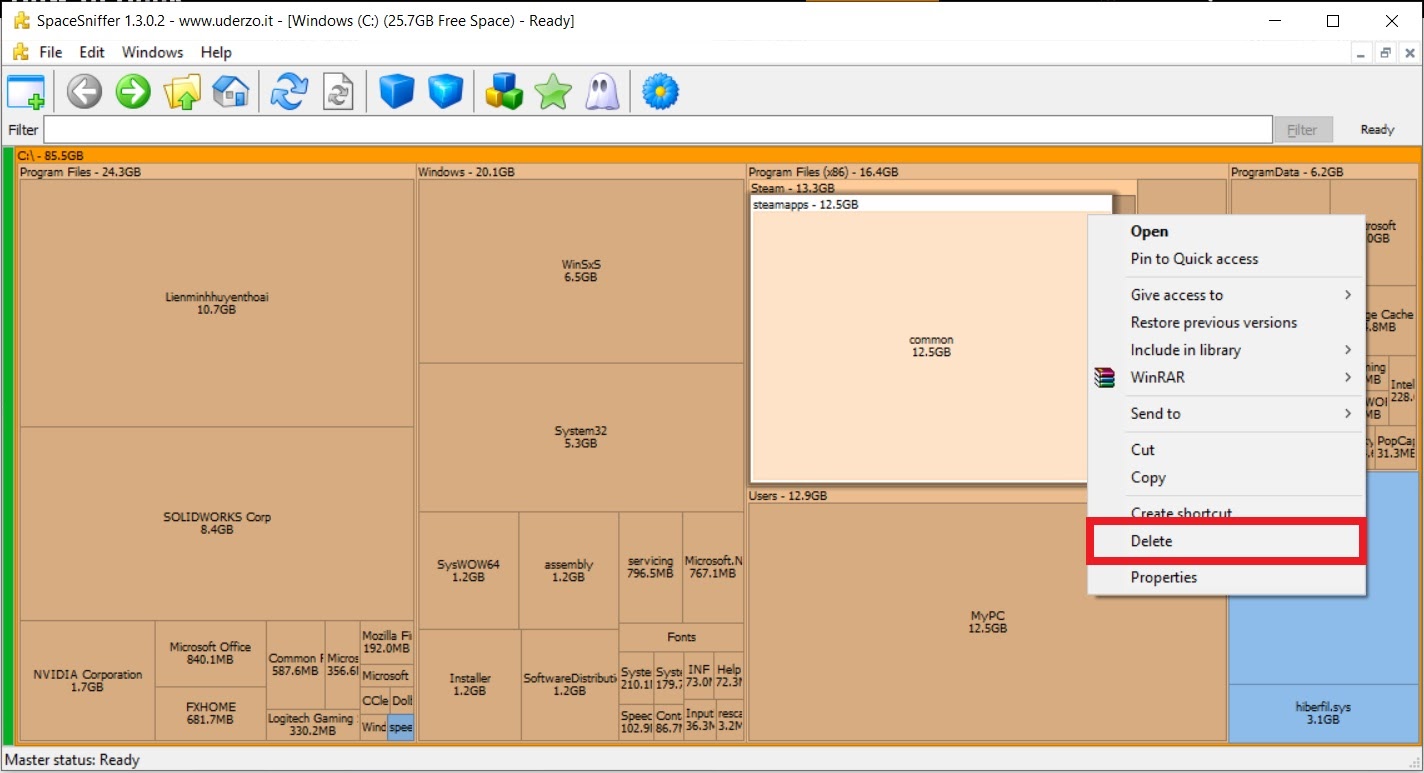Select the servicing 796.5MB block
Screen dimensions: 1424x773
(650, 567)
